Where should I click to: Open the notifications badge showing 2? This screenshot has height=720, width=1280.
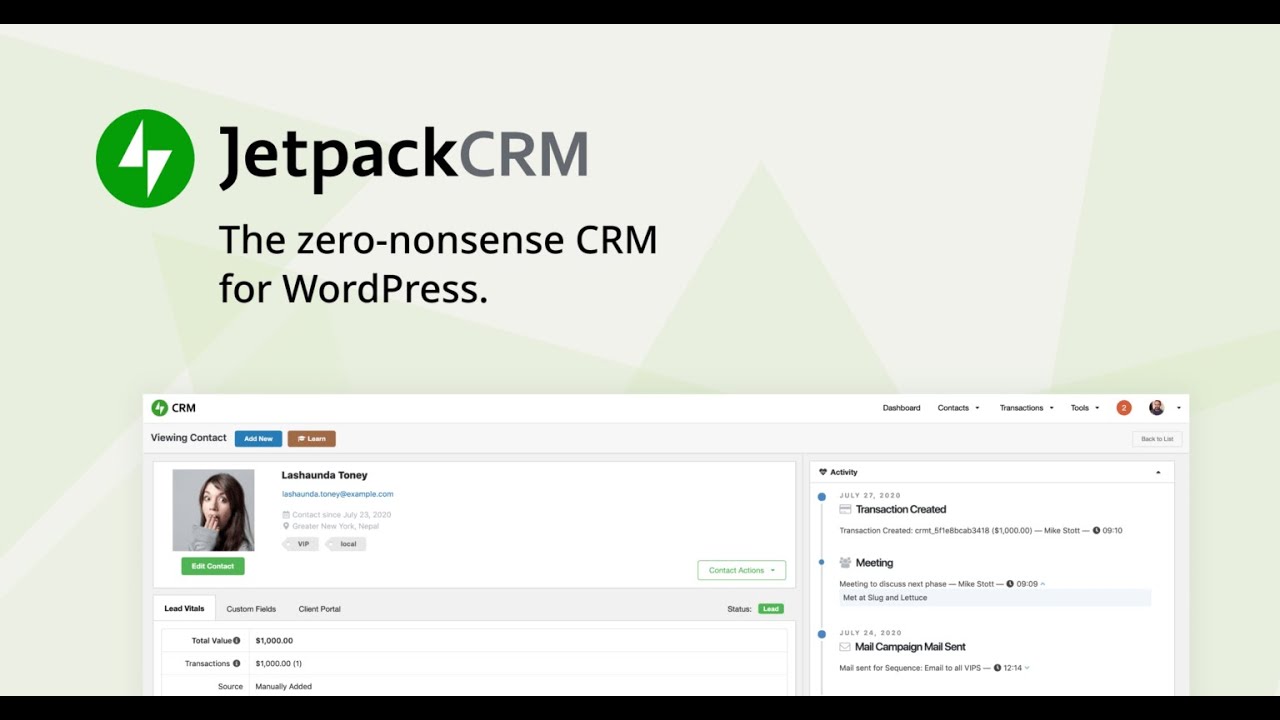[1124, 408]
